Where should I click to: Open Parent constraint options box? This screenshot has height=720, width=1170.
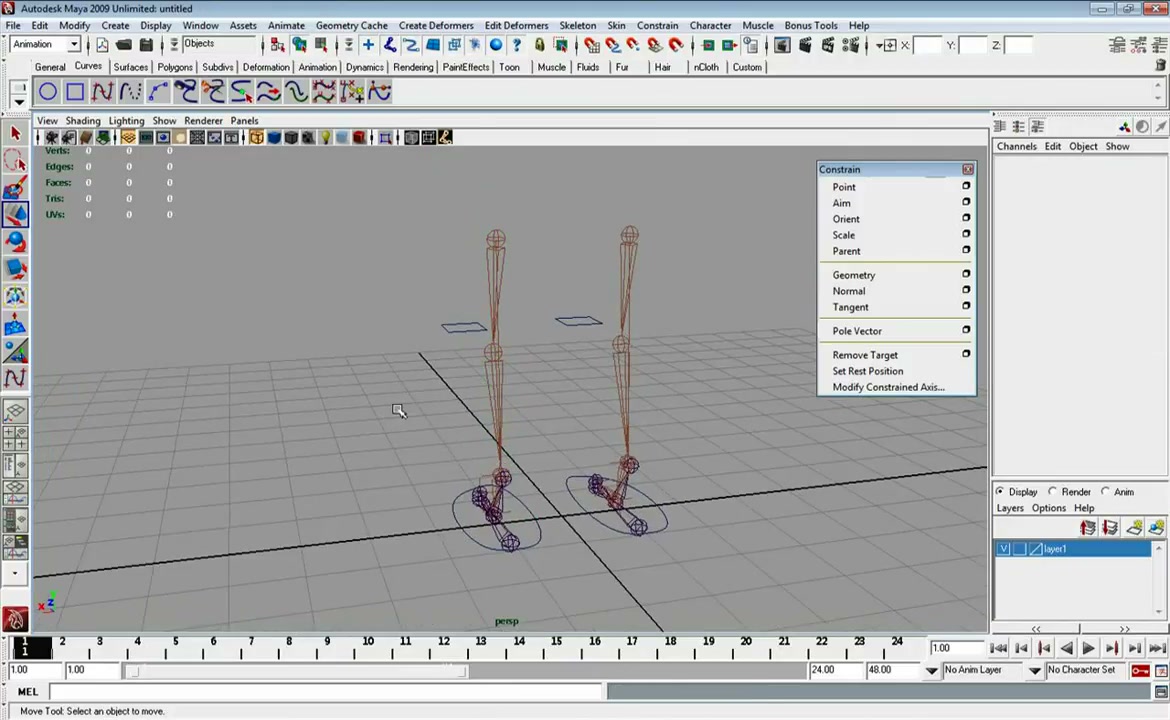coord(966,250)
